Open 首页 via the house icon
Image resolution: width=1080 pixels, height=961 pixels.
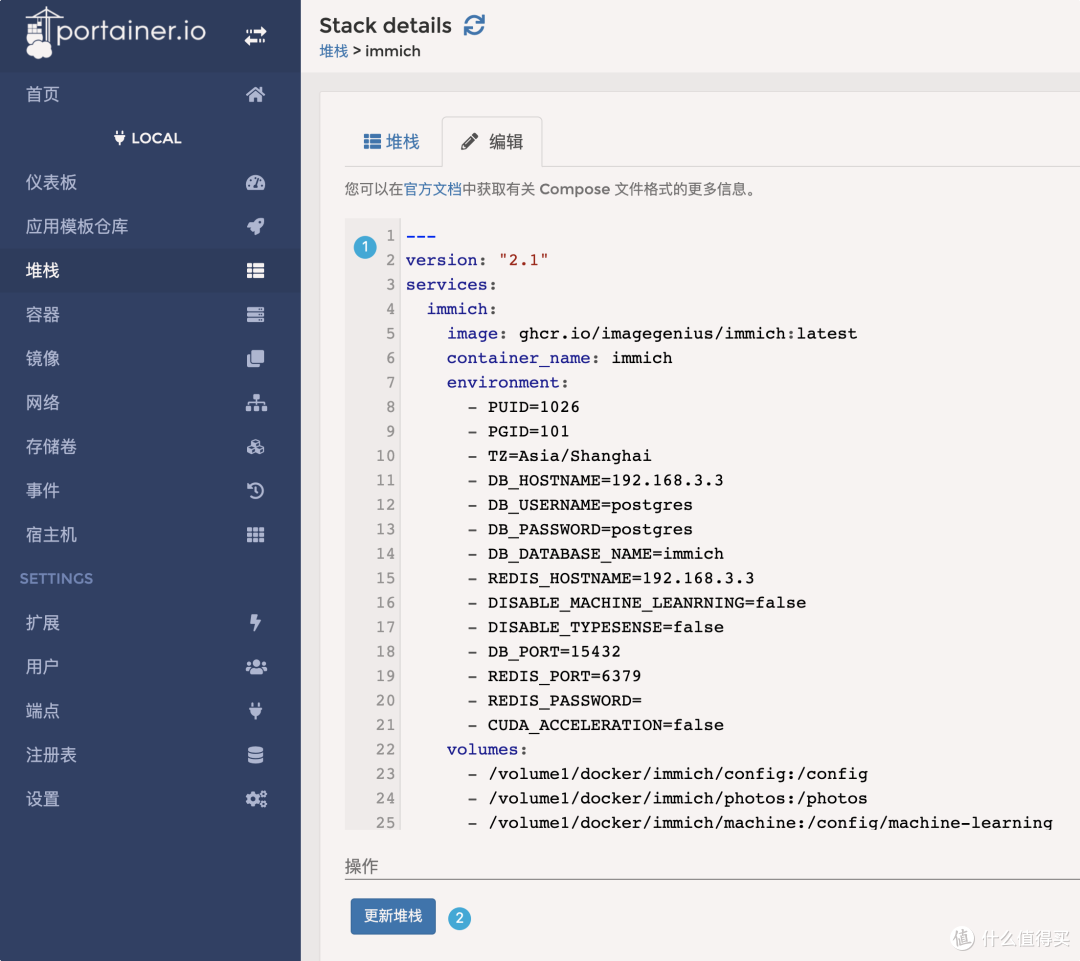tap(256, 95)
